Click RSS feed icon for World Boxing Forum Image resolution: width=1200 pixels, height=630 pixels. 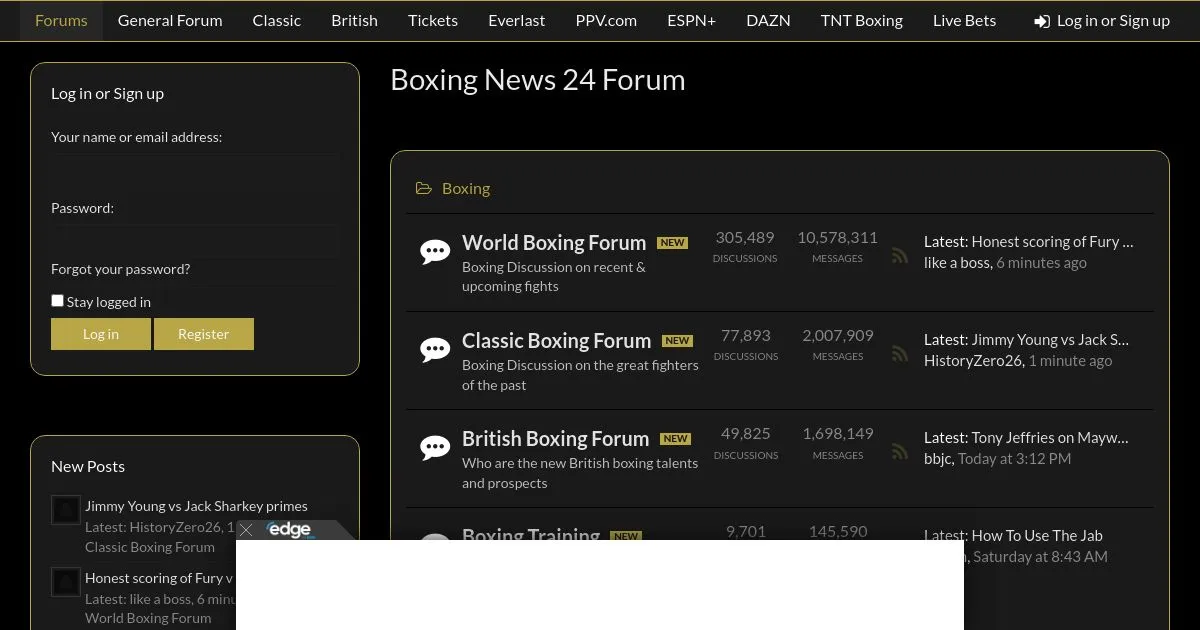[x=900, y=255]
